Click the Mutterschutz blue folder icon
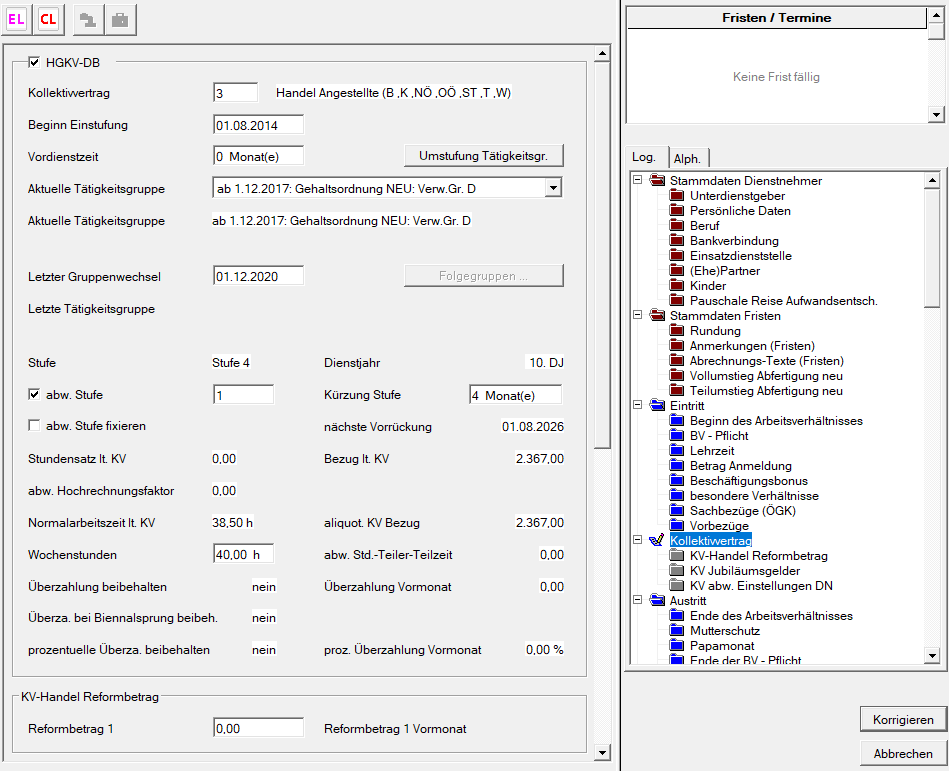The width and height of the screenshot is (949, 771). click(x=678, y=631)
